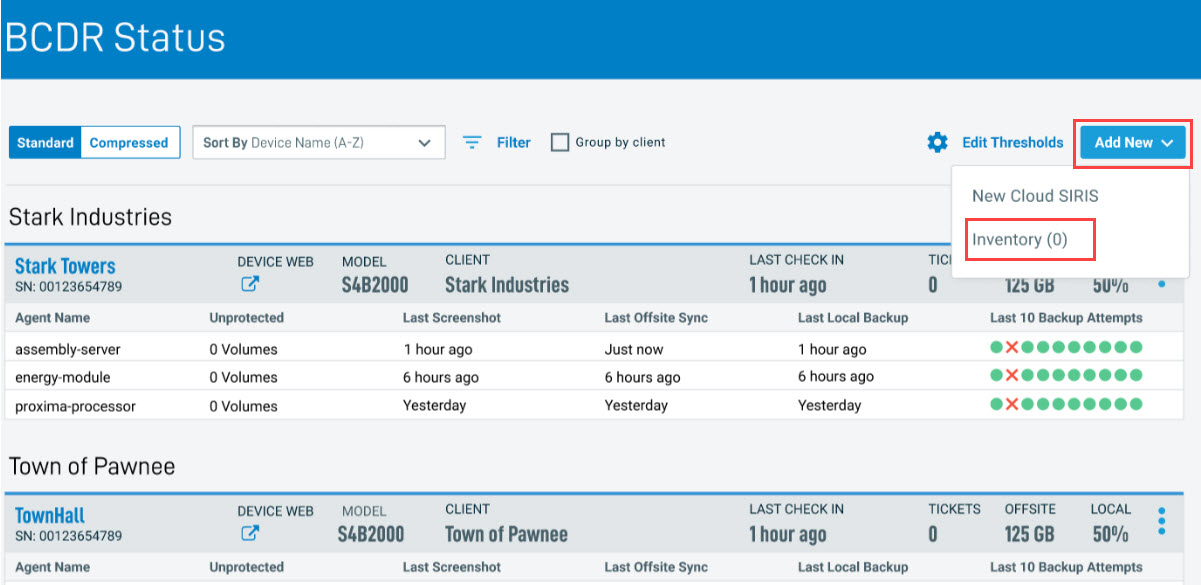
Task: Click the filter lines icon
Action: coord(472,142)
